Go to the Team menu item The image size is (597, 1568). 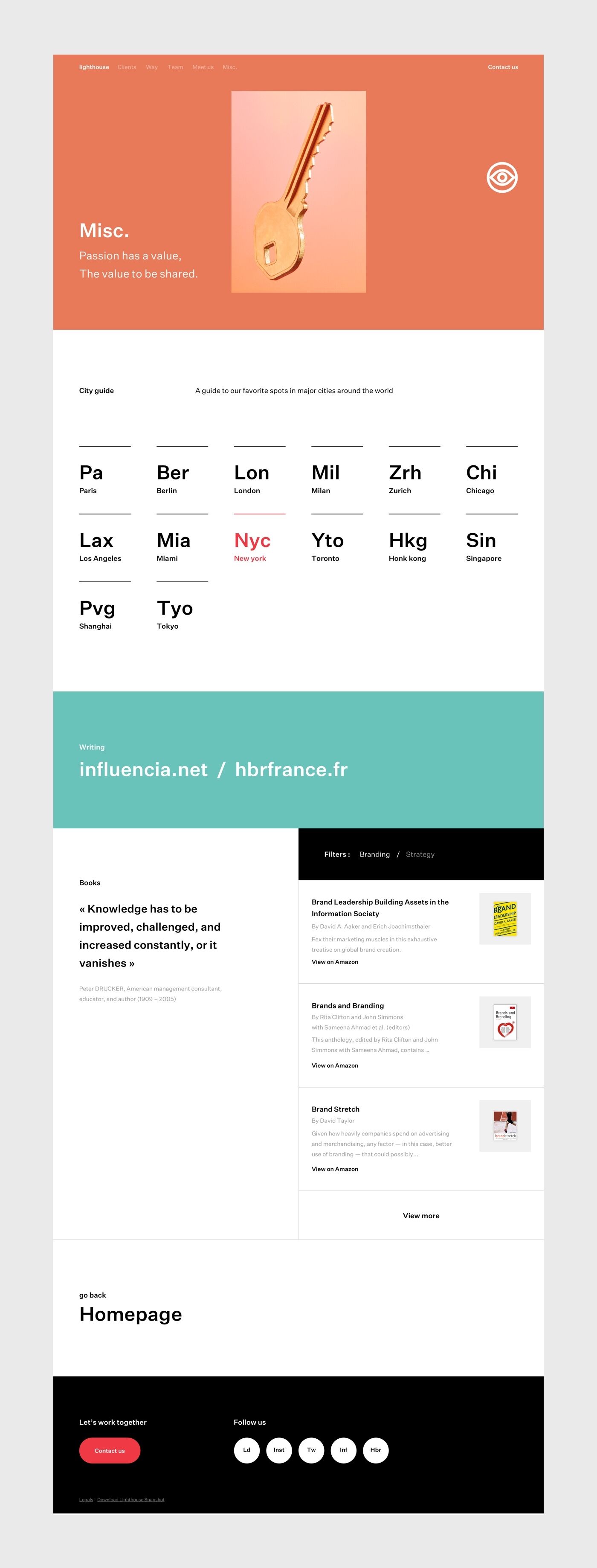point(175,67)
